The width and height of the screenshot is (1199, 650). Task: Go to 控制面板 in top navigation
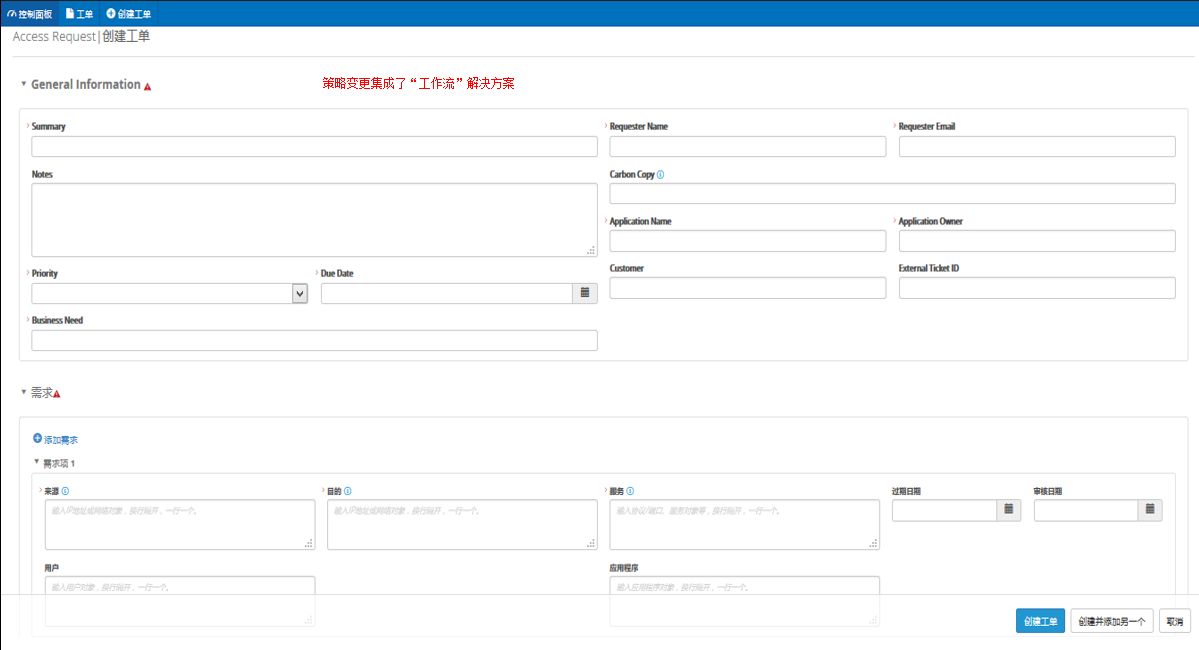tap(29, 14)
